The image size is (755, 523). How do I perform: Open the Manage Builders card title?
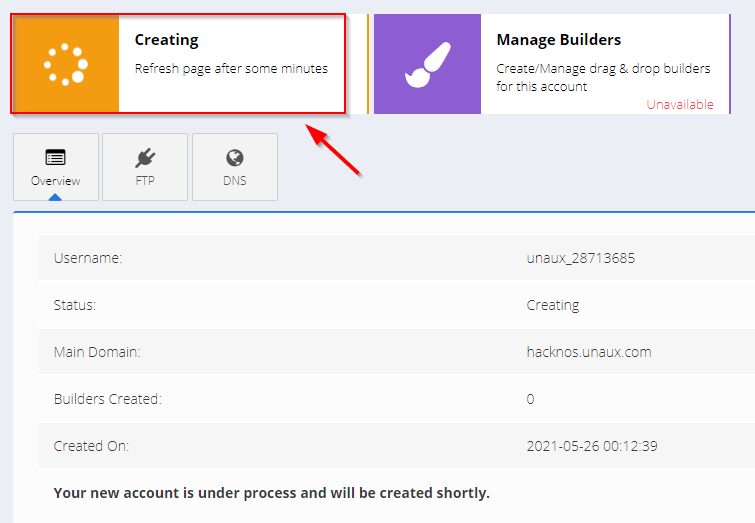[x=559, y=39]
